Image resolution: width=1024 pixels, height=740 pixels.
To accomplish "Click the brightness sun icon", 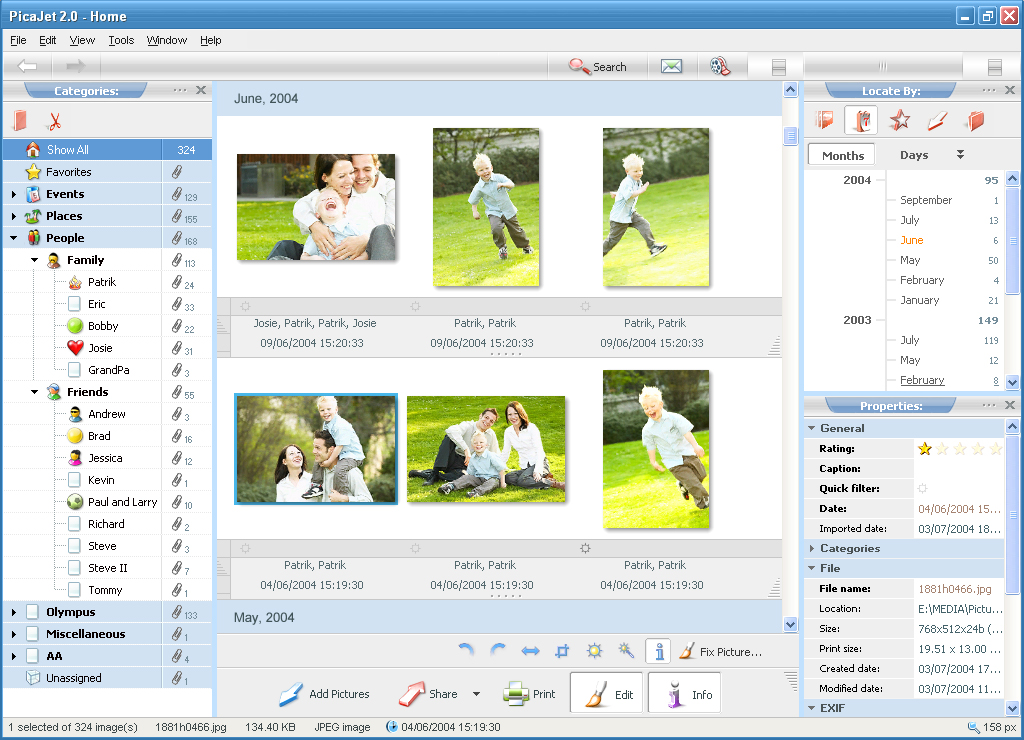I will [x=594, y=651].
